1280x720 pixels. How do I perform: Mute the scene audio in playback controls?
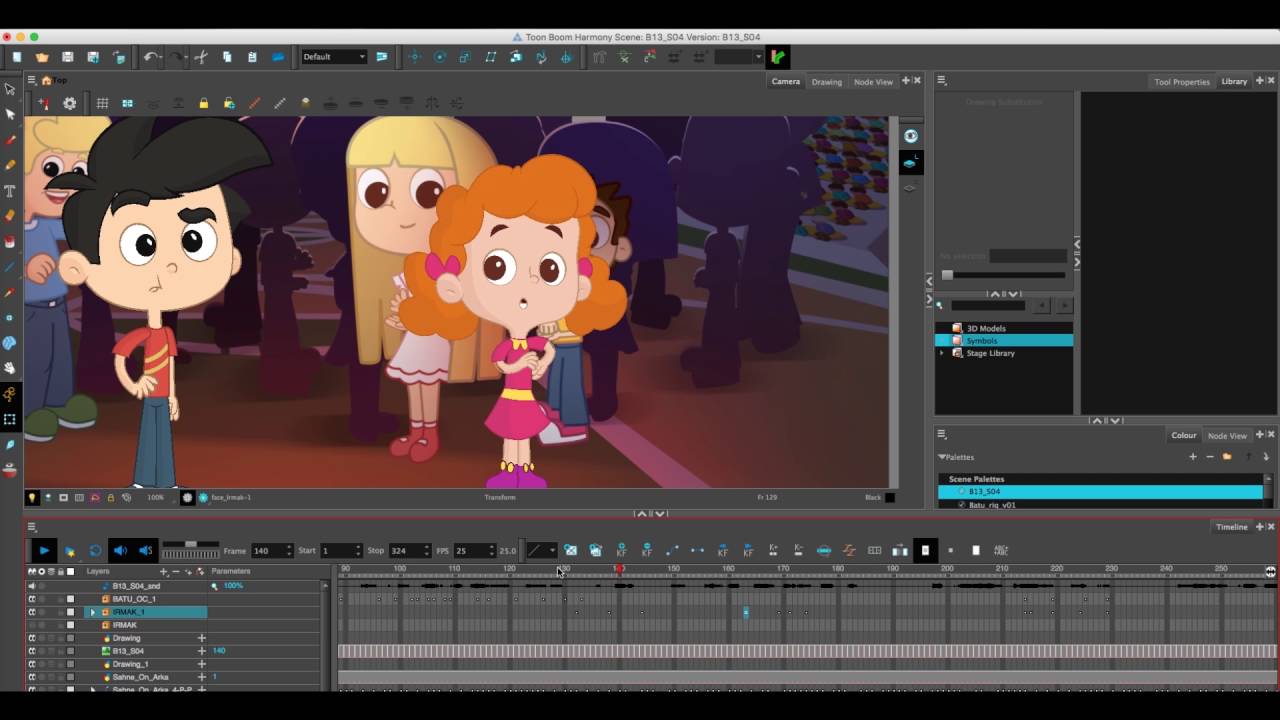click(120, 550)
